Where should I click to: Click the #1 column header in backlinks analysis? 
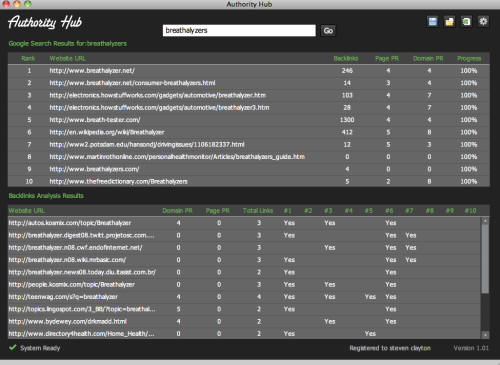(x=288, y=211)
